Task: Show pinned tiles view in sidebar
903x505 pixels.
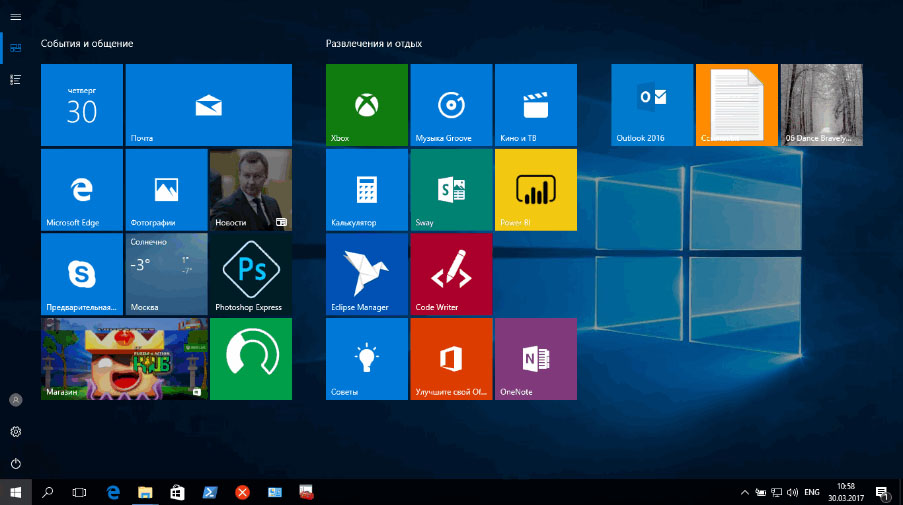Action: pos(16,48)
